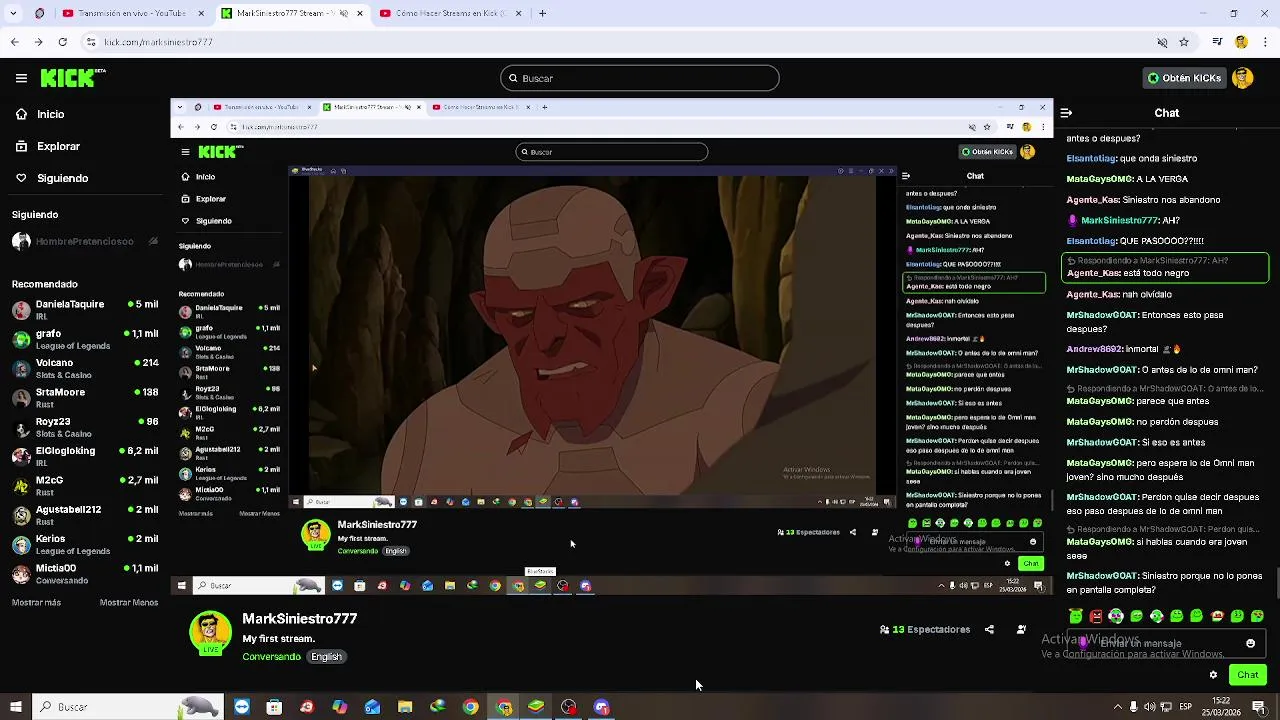Open the volume control in tray
This screenshot has height=720, width=1280.
(x=1149, y=707)
